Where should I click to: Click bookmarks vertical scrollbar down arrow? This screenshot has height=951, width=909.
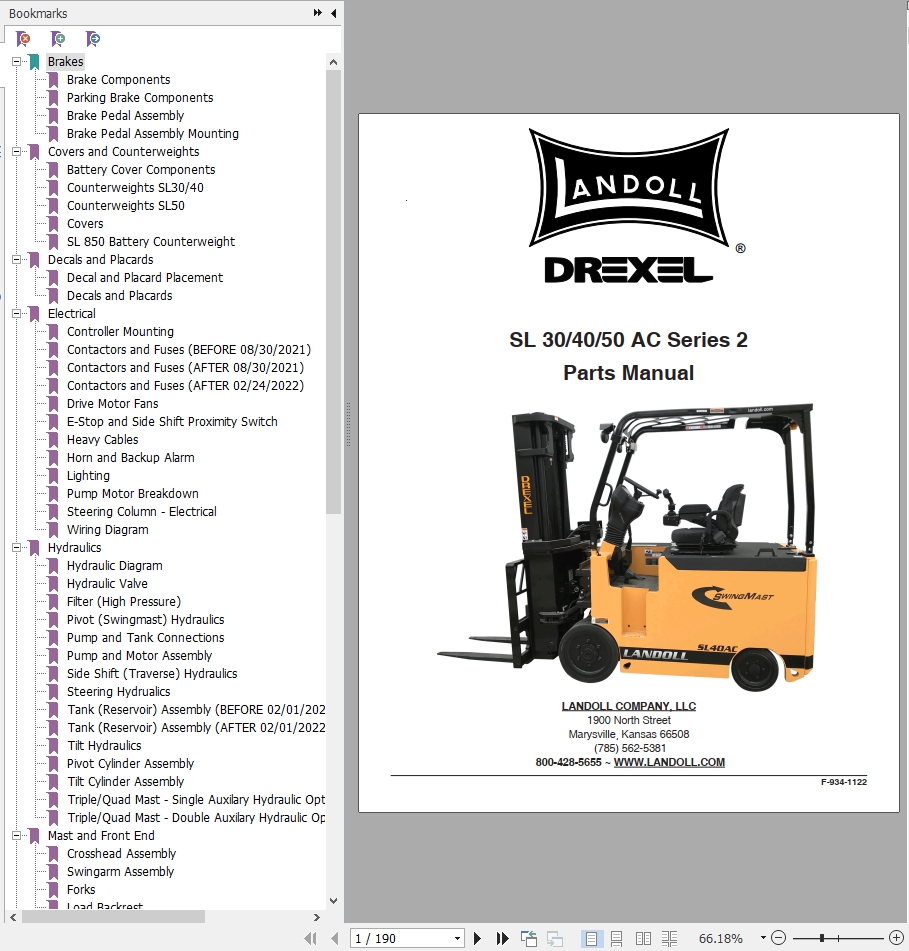[x=333, y=901]
